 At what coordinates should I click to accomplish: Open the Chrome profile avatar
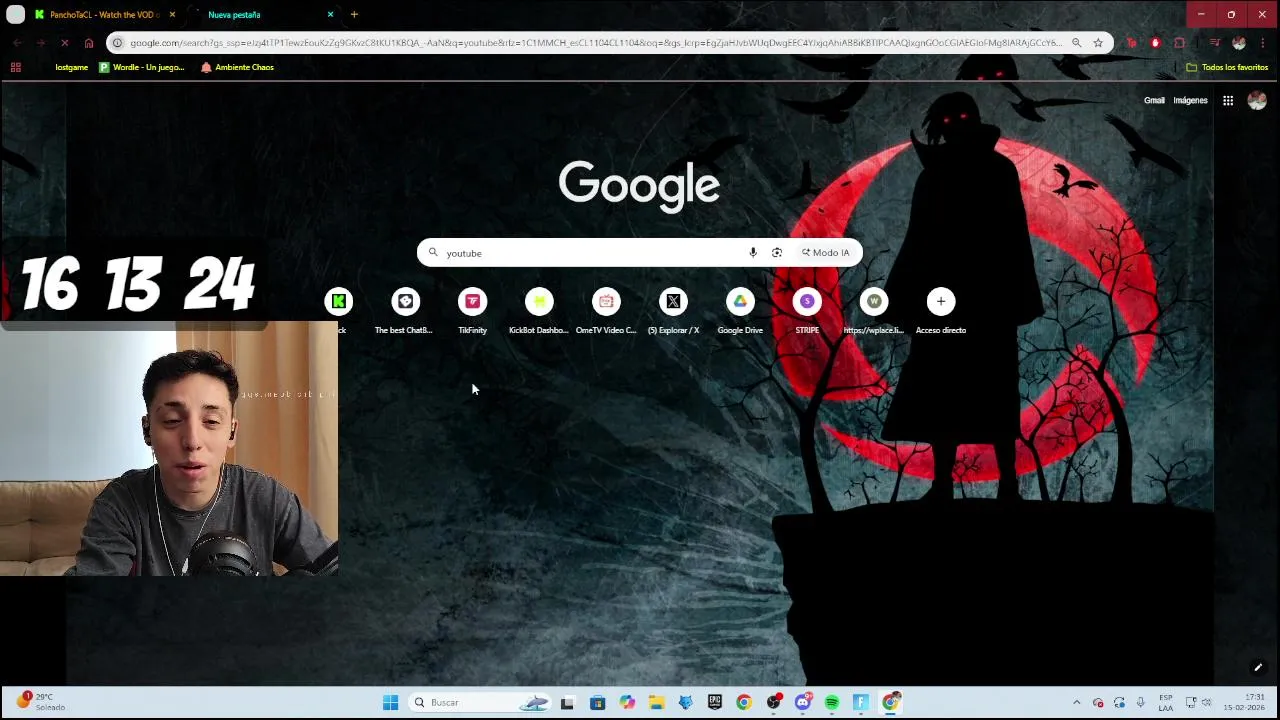tap(1239, 43)
